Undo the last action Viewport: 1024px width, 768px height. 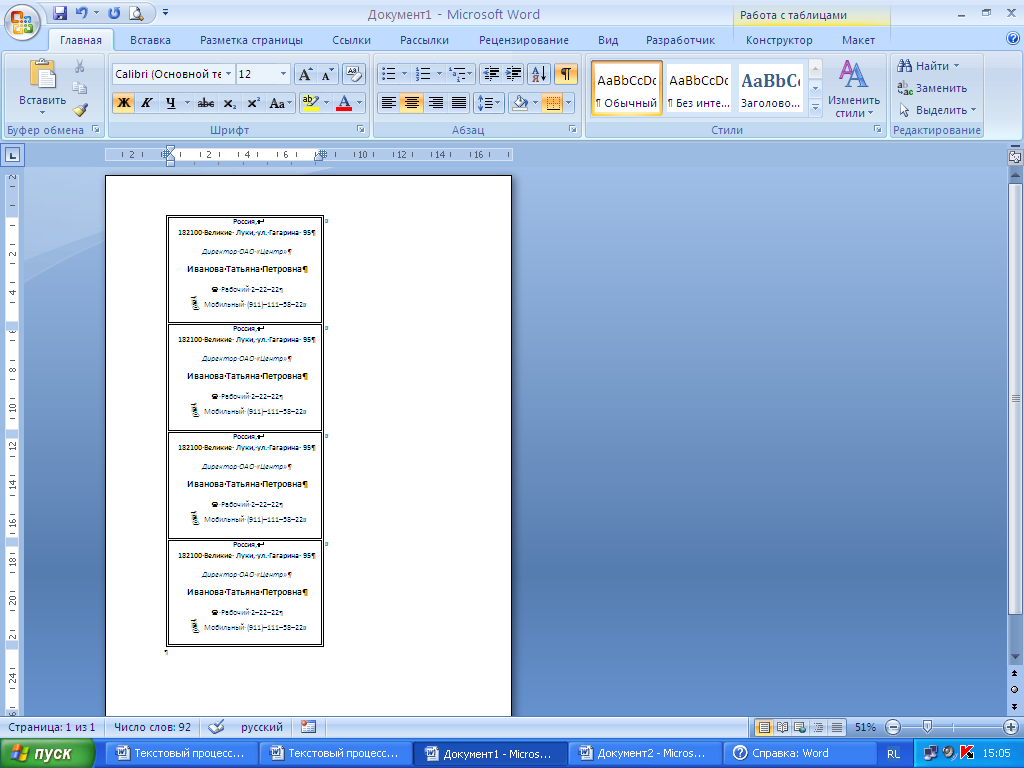(x=82, y=13)
